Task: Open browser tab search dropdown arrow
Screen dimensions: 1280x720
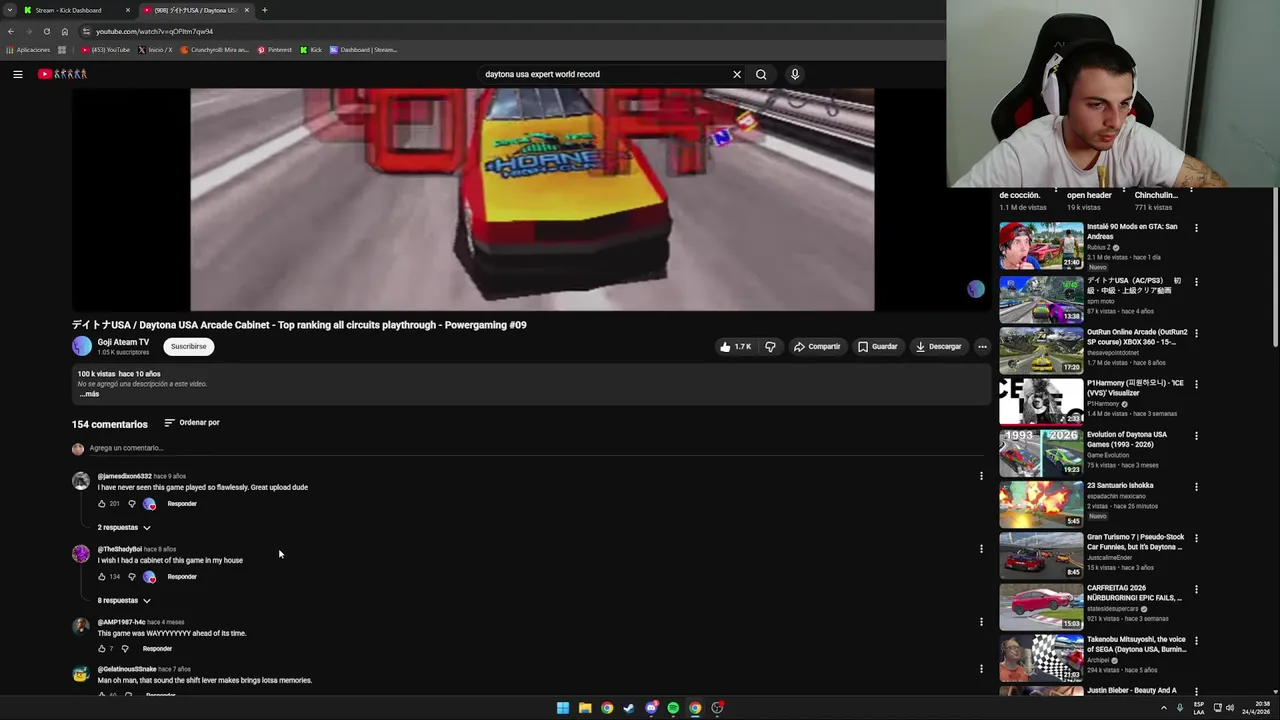Action: 9,10
